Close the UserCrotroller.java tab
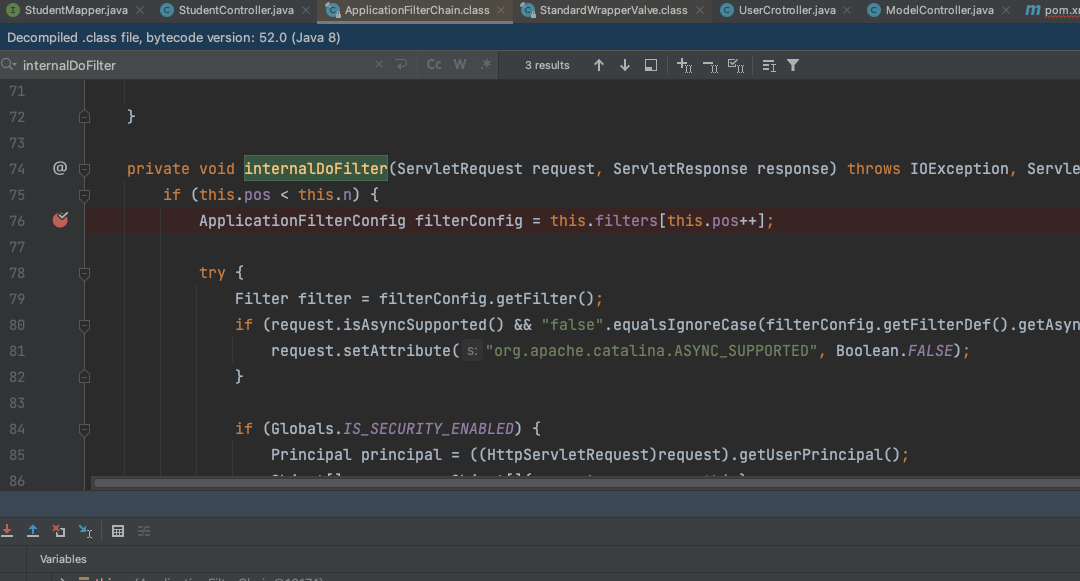1080x581 pixels. [x=847, y=10]
